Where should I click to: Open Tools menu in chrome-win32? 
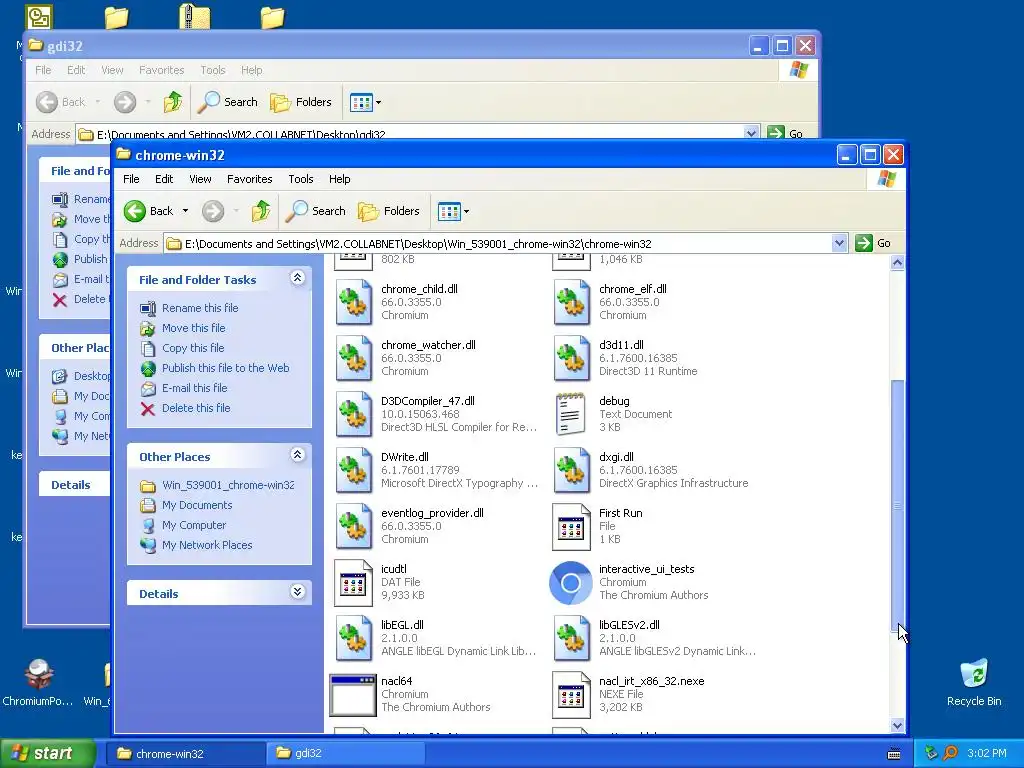[300, 179]
